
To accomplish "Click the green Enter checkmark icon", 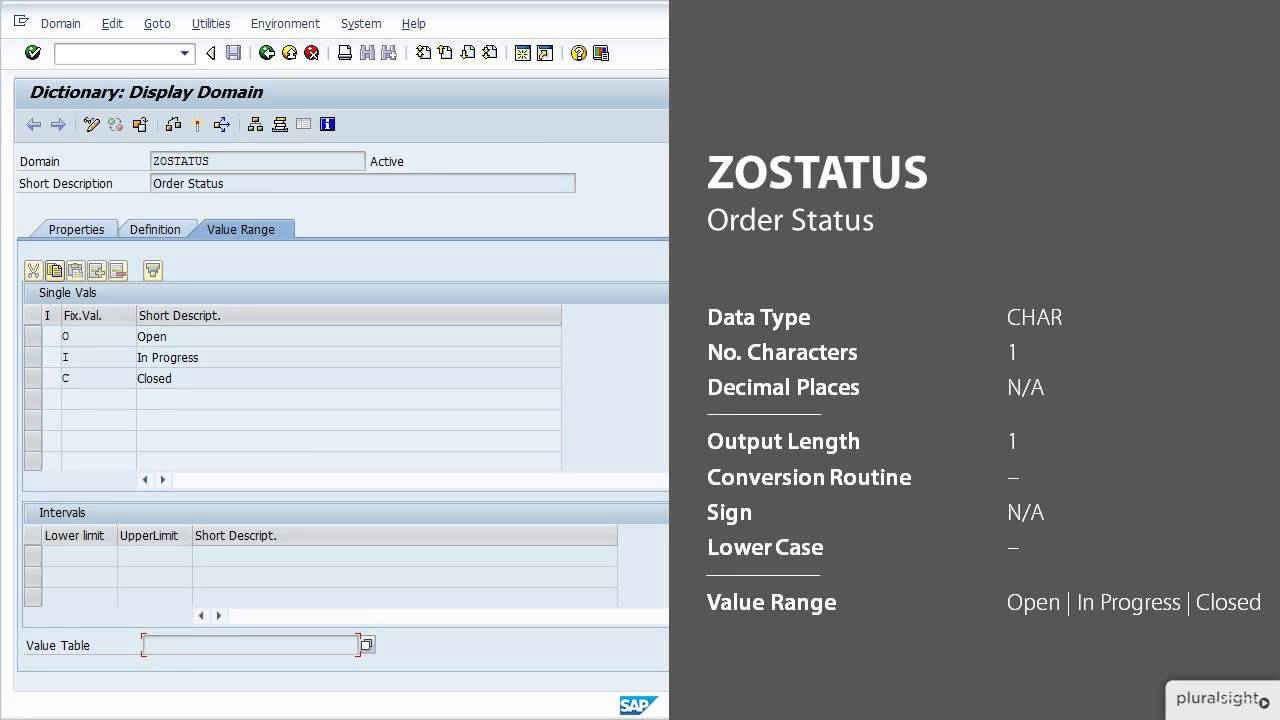I will [32, 53].
